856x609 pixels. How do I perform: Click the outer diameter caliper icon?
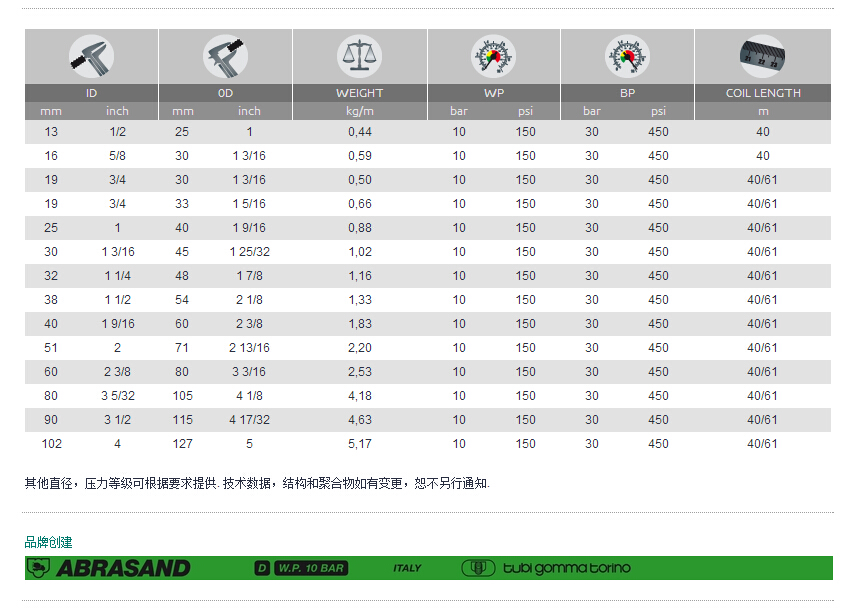pyautogui.click(x=225, y=56)
